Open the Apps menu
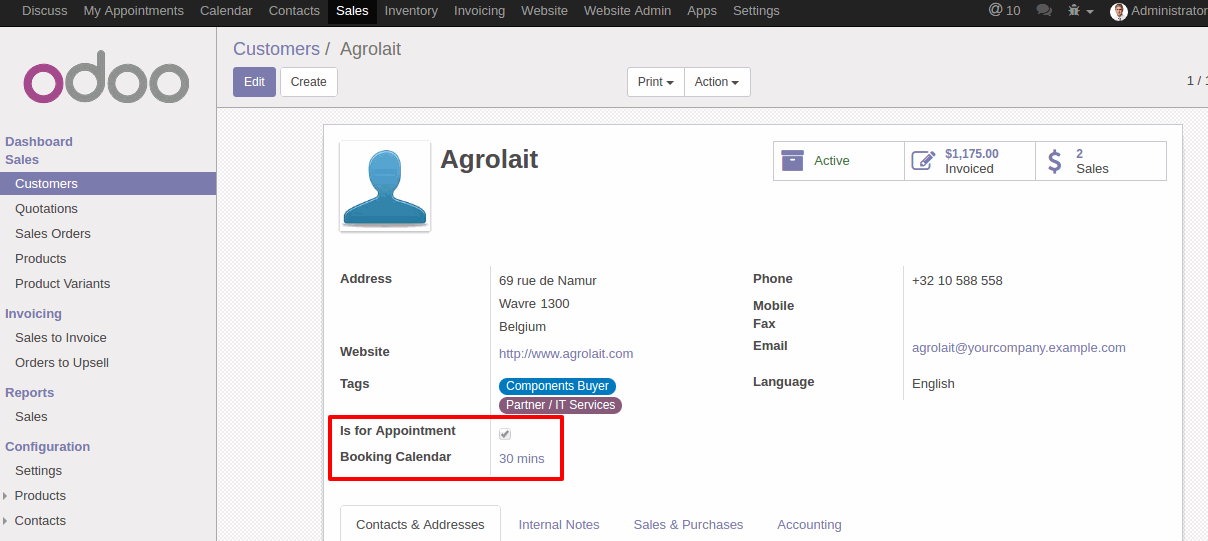The image size is (1208, 541). (x=702, y=11)
